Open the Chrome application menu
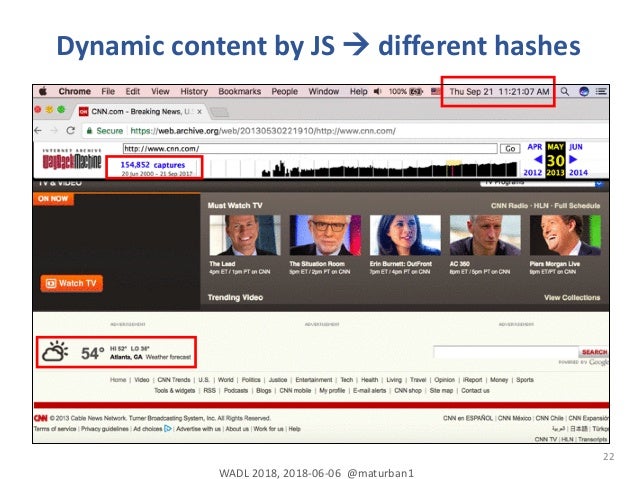This screenshot has width=638, height=479. (74, 92)
